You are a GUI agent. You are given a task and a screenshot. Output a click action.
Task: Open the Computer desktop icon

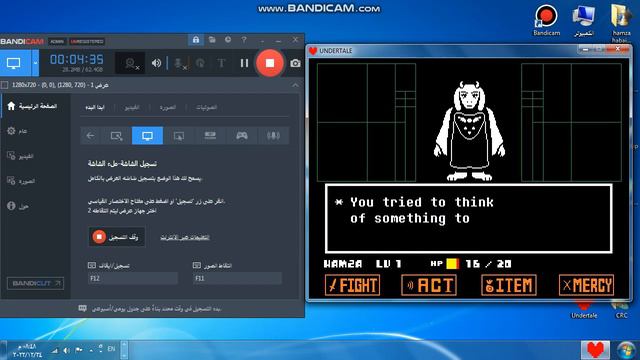point(584,20)
